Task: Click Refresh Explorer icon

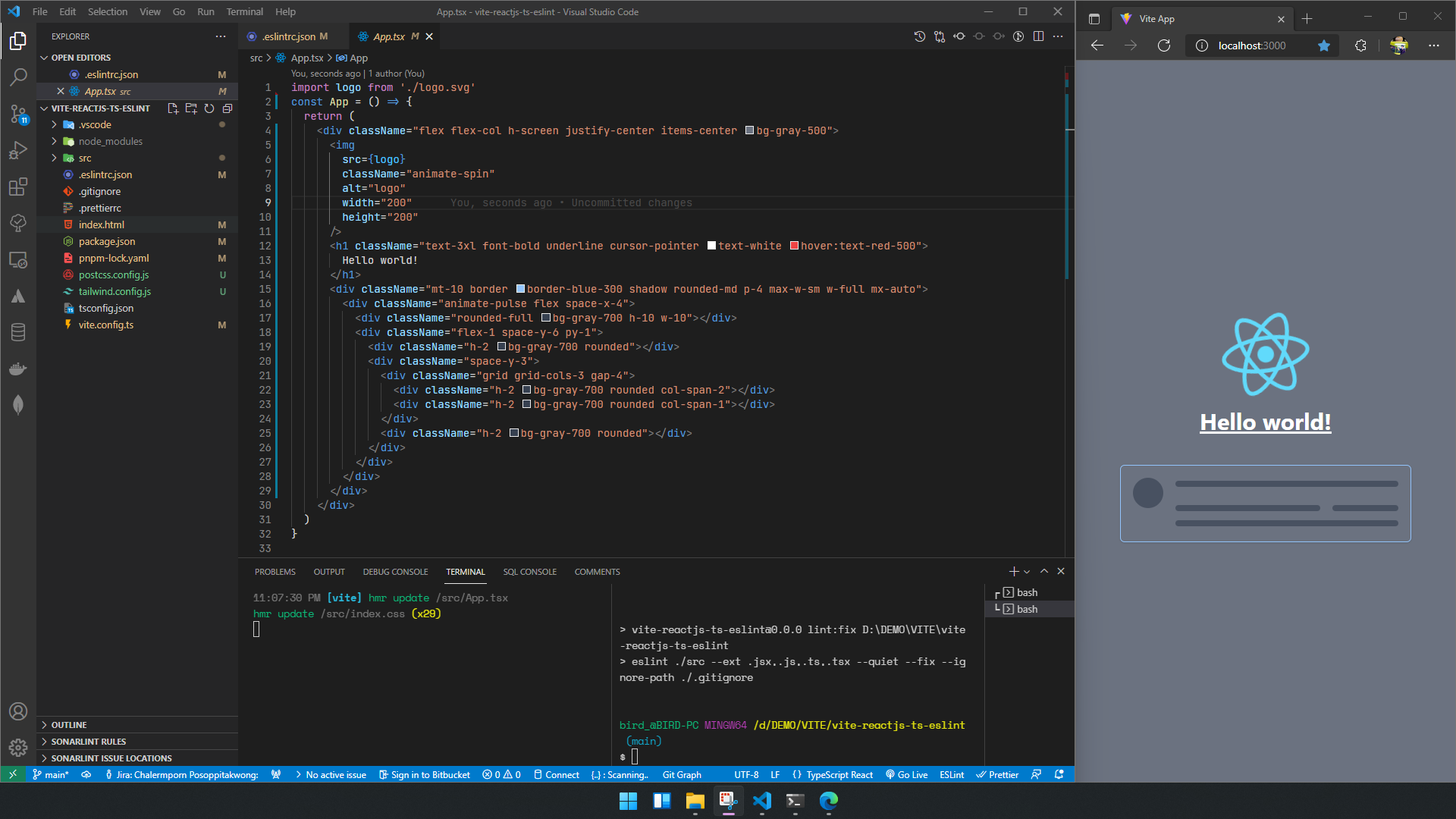Action: tap(209, 108)
